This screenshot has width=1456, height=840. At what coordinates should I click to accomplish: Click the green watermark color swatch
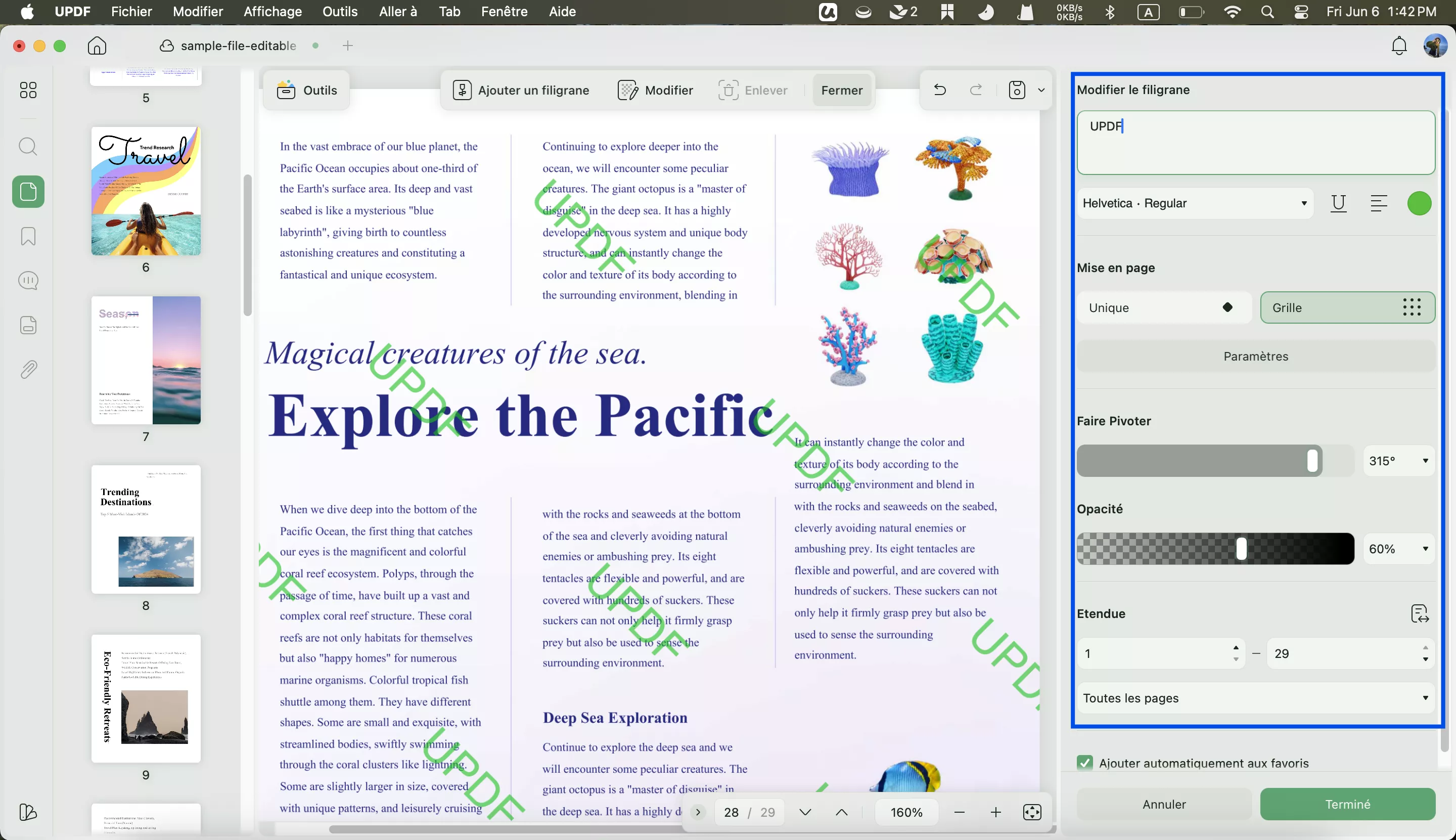1419,204
